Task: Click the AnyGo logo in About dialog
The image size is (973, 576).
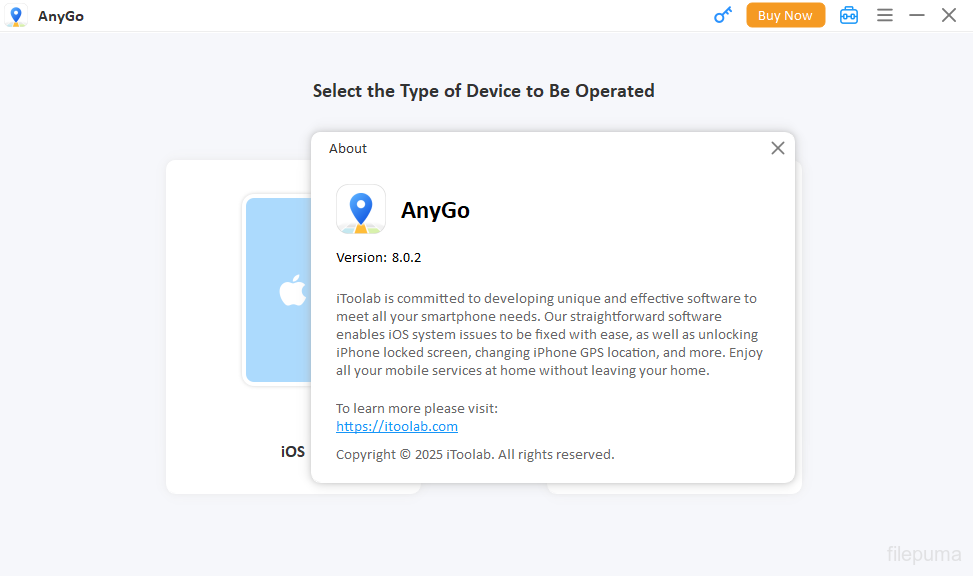Action: 361,209
